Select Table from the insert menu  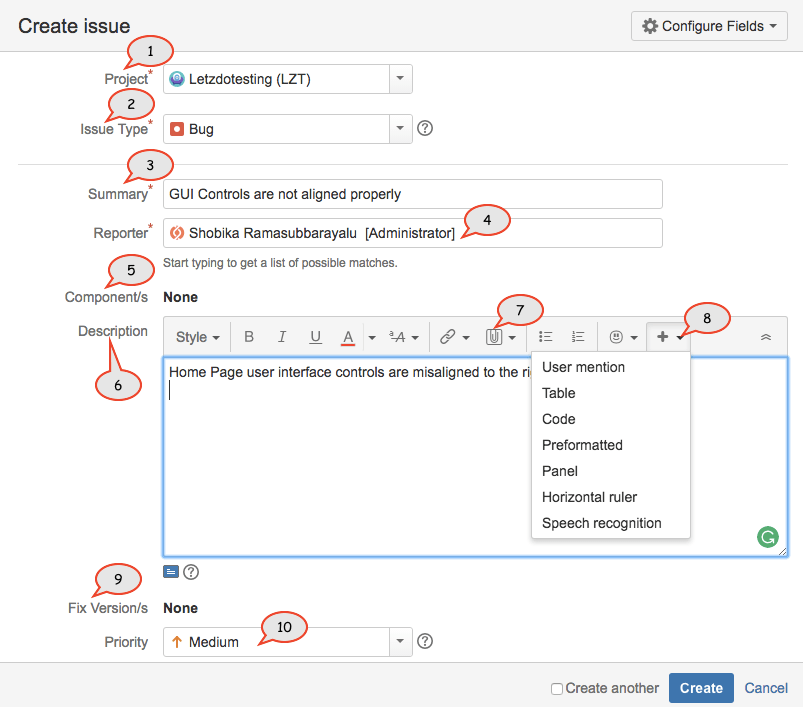pyautogui.click(x=558, y=393)
